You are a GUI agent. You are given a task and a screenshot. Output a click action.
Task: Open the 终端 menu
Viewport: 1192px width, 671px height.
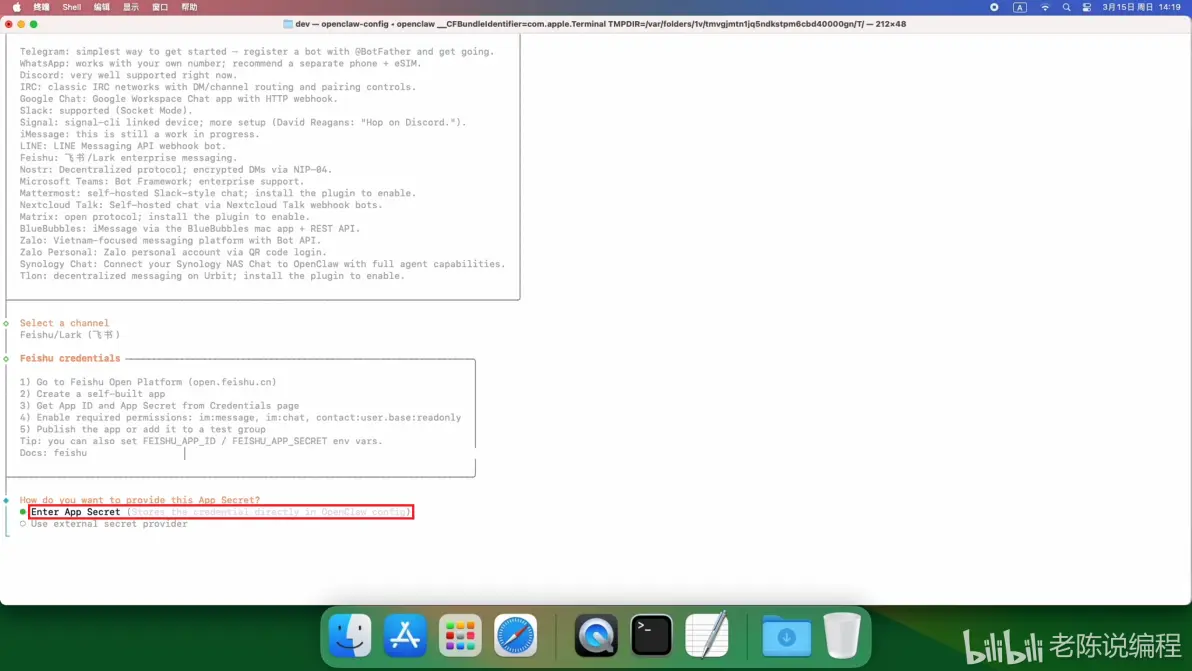point(42,7)
